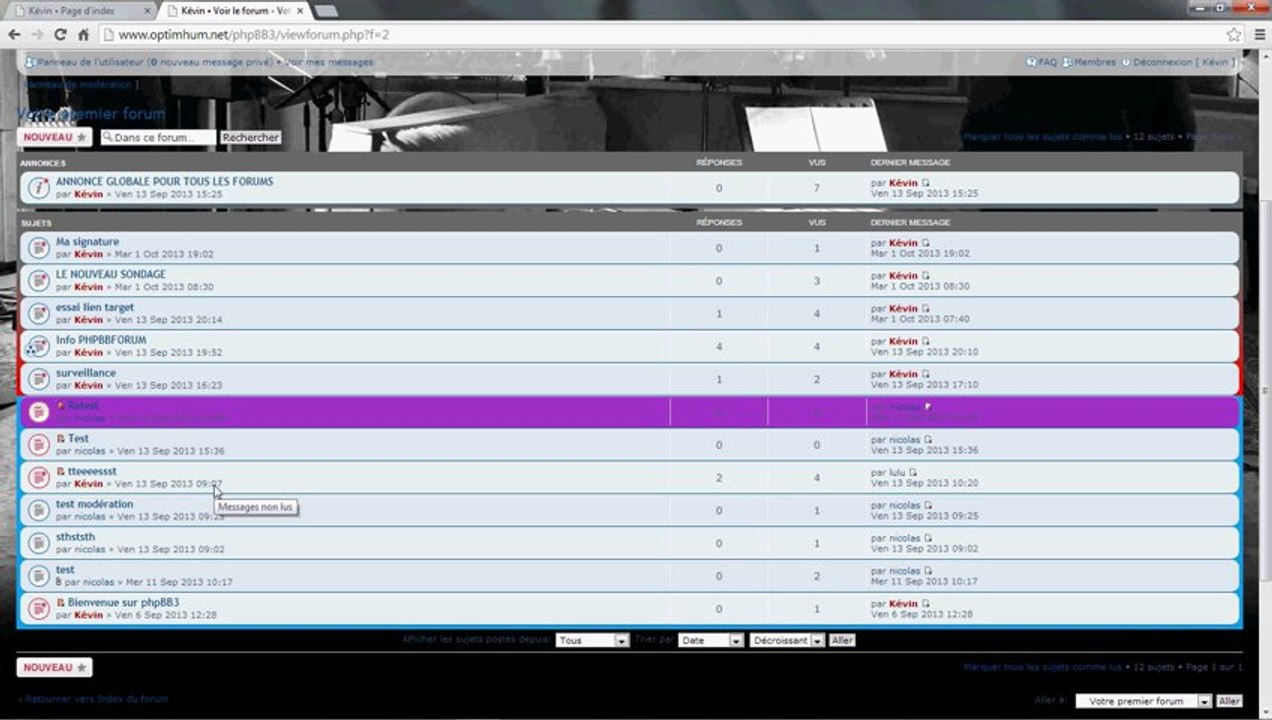Click topic icon of essai lien target row

38,313
